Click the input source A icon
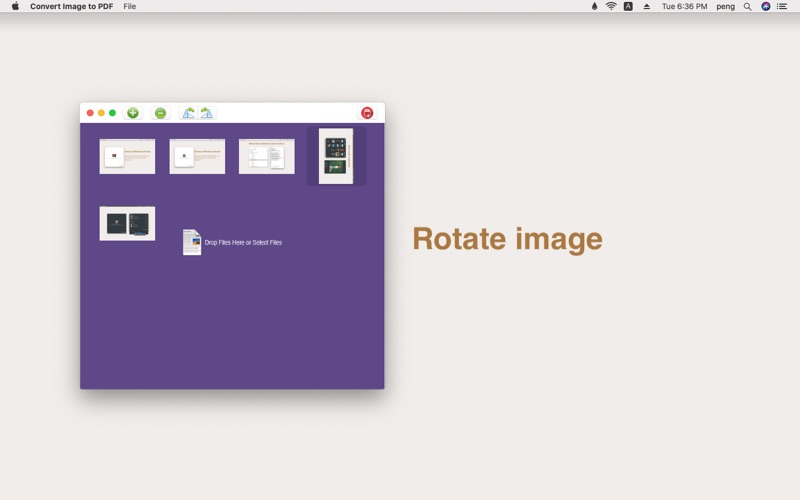 628,6
